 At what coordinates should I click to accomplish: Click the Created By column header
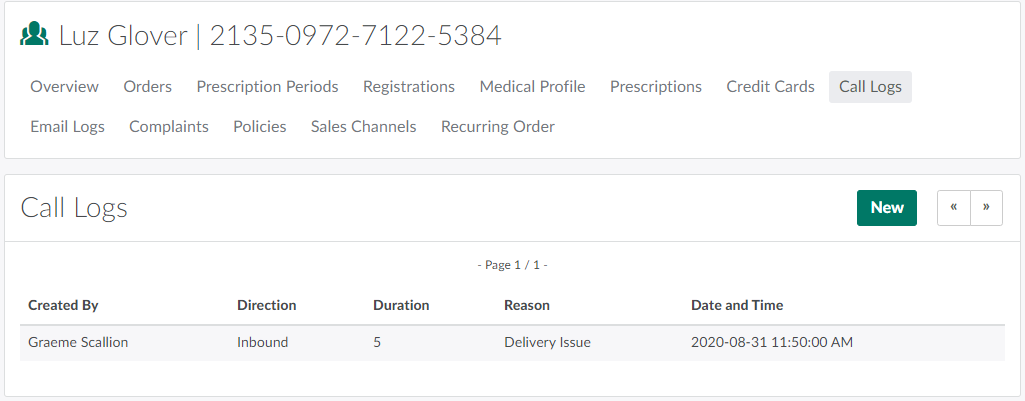tap(63, 305)
